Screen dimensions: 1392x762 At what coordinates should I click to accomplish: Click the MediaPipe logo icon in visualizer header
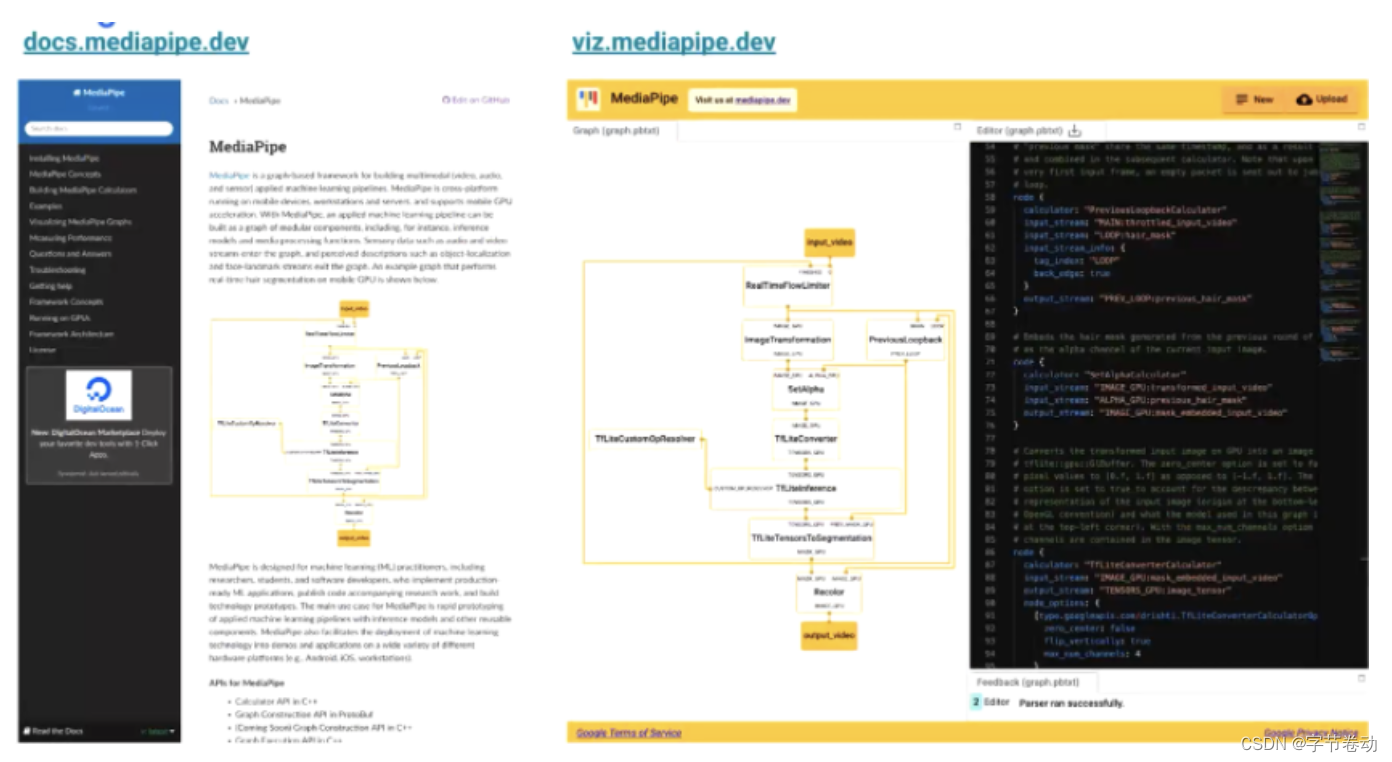pyautogui.click(x=588, y=98)
